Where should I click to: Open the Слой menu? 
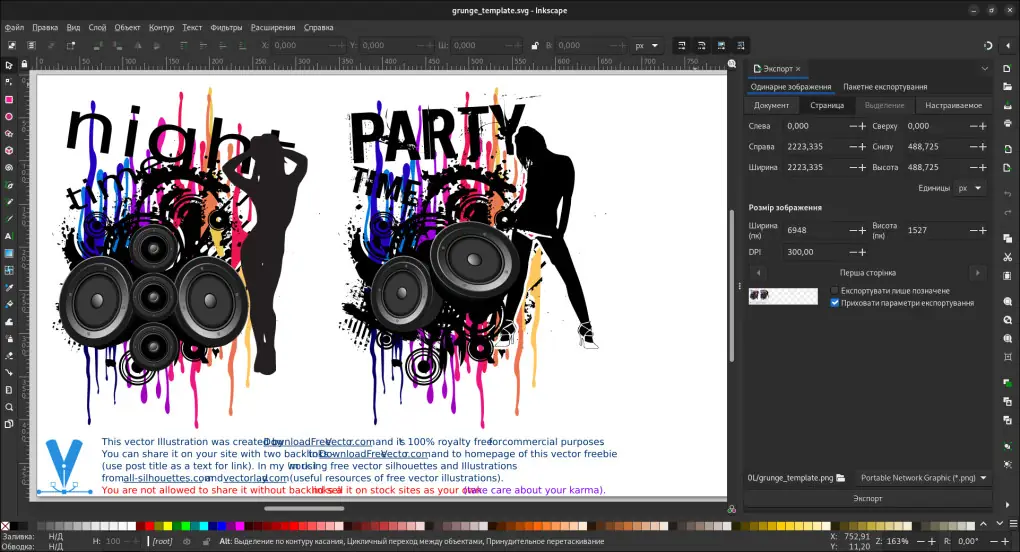pyautogui.click(x=97, y=27)
